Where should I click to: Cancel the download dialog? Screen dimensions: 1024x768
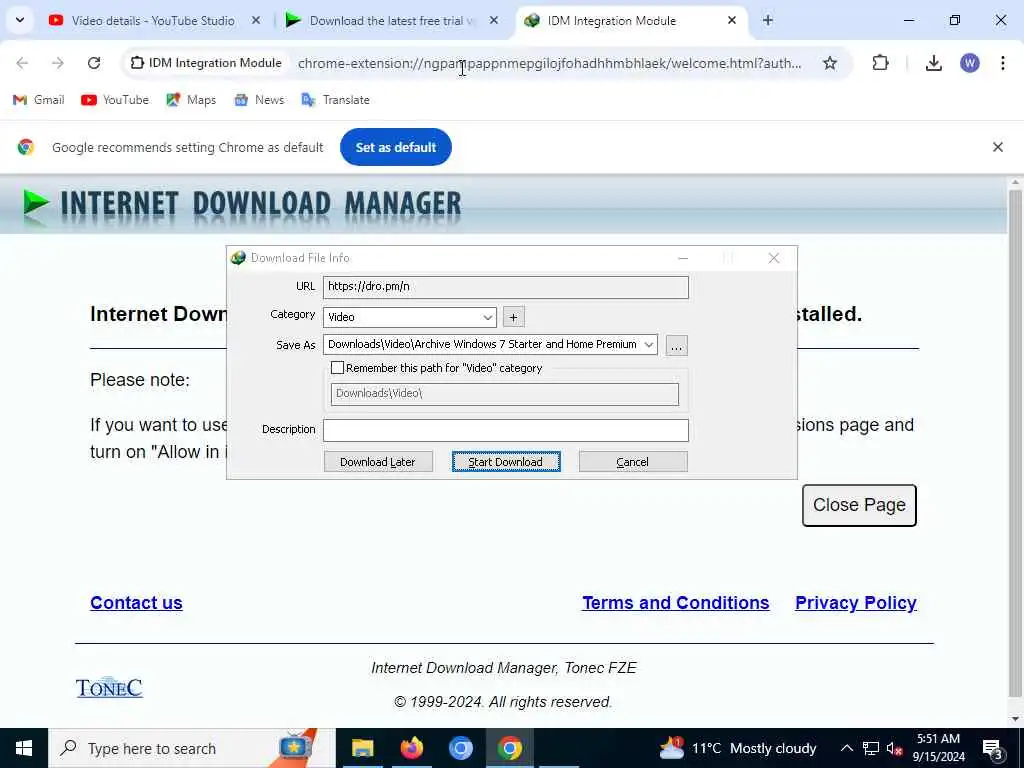[633, 462]
